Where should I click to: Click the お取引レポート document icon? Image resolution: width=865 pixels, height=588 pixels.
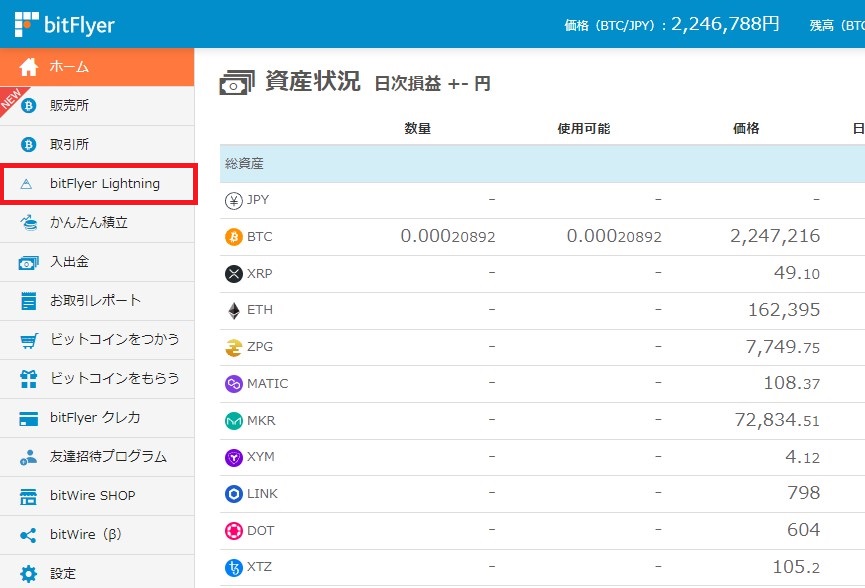(28, 301)
